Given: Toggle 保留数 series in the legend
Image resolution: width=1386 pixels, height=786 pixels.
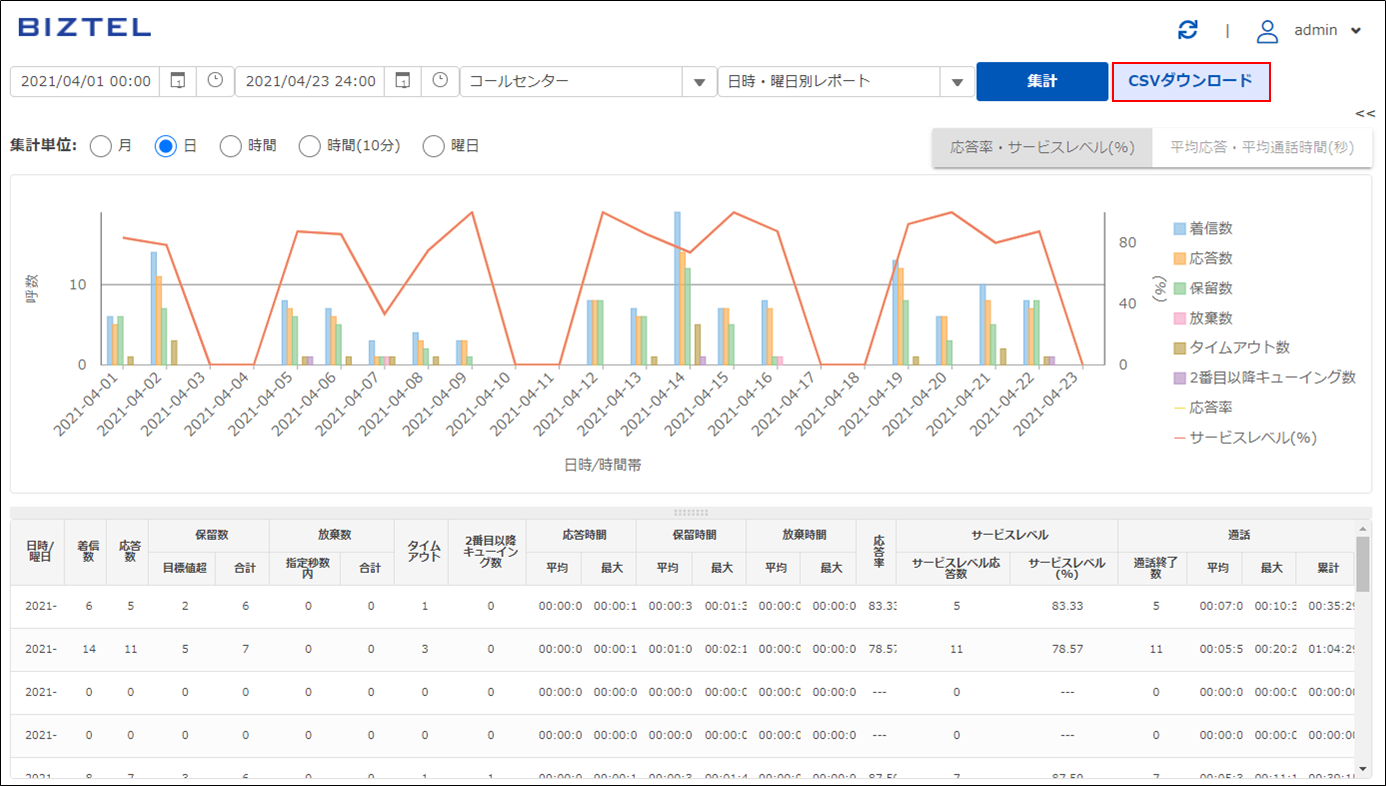Looking at the screenshot, I should [1203, 288].
